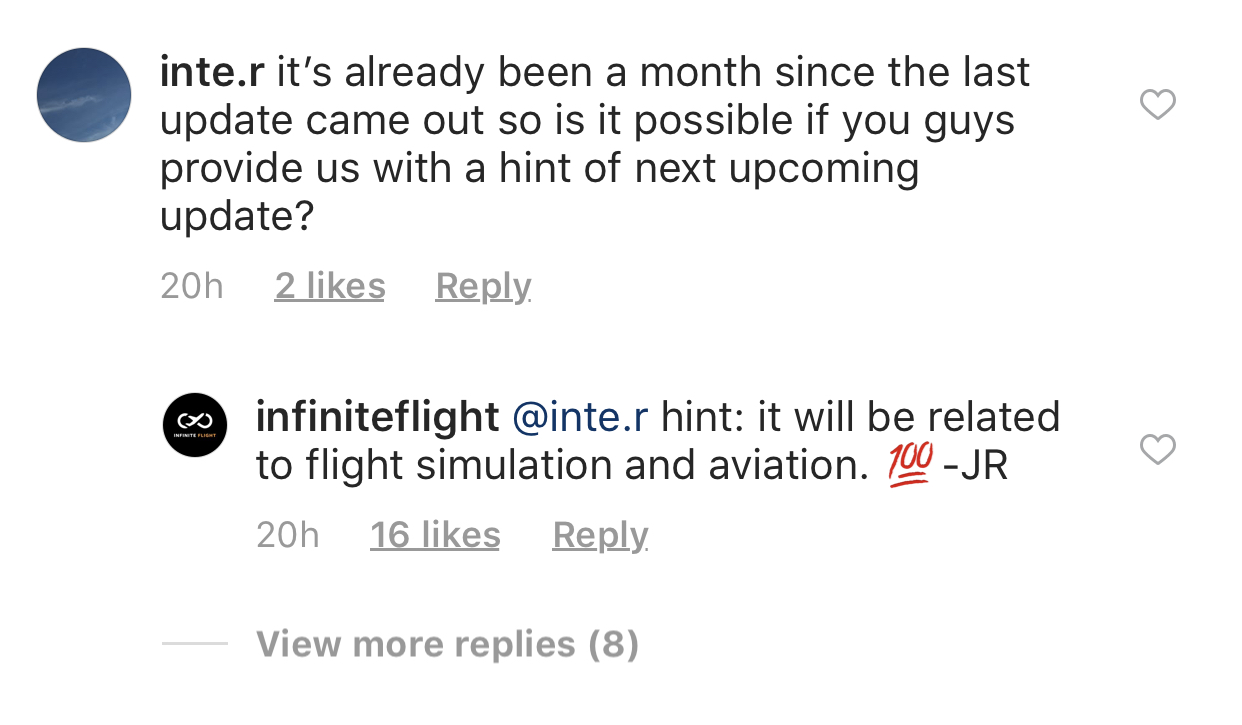Click the red 100 emoji
The width and height of the screenshot is (1242, 725).
(x=910, y=466)
